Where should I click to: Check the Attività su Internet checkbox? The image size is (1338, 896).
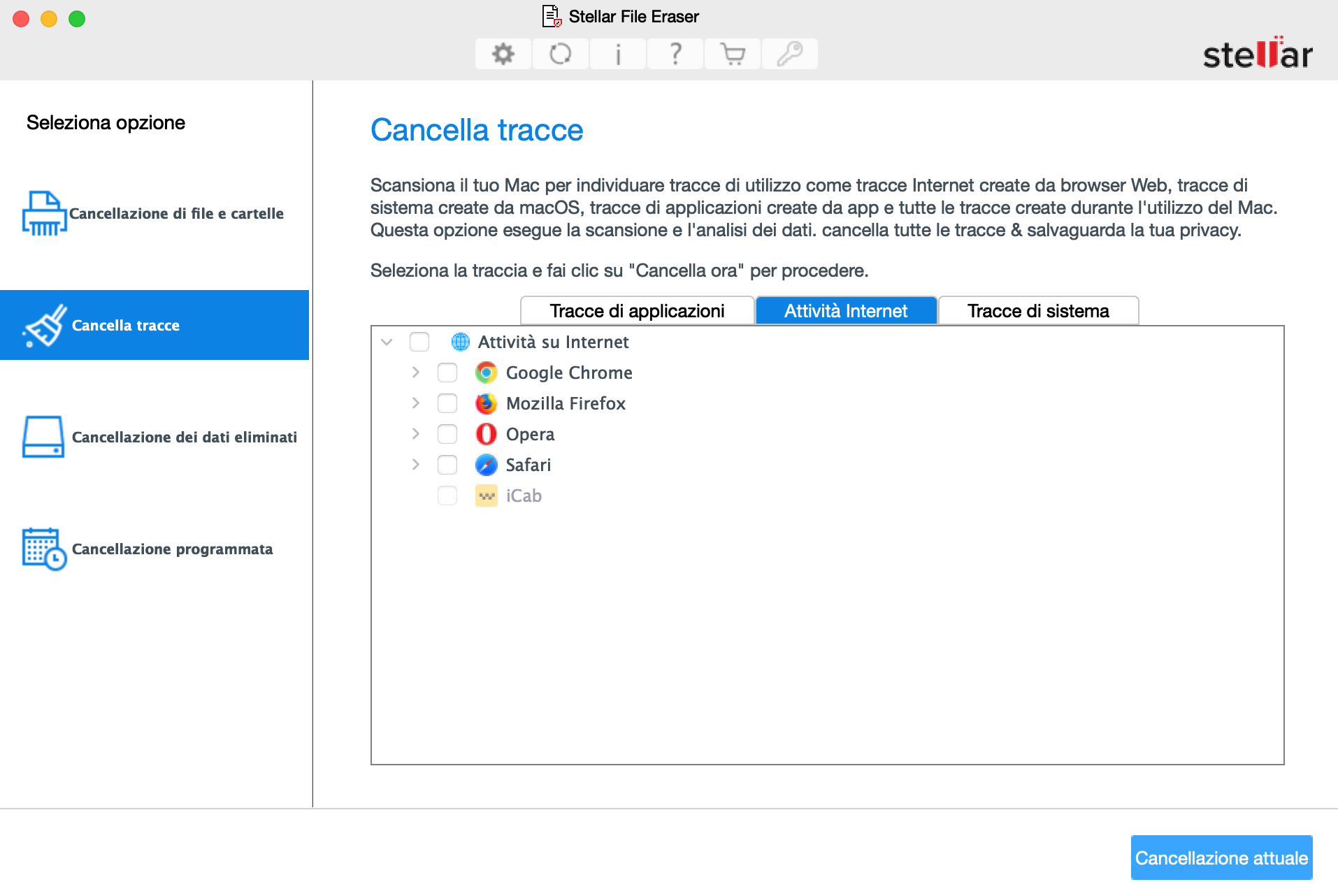pyautogui.click(x=419, y=342)
